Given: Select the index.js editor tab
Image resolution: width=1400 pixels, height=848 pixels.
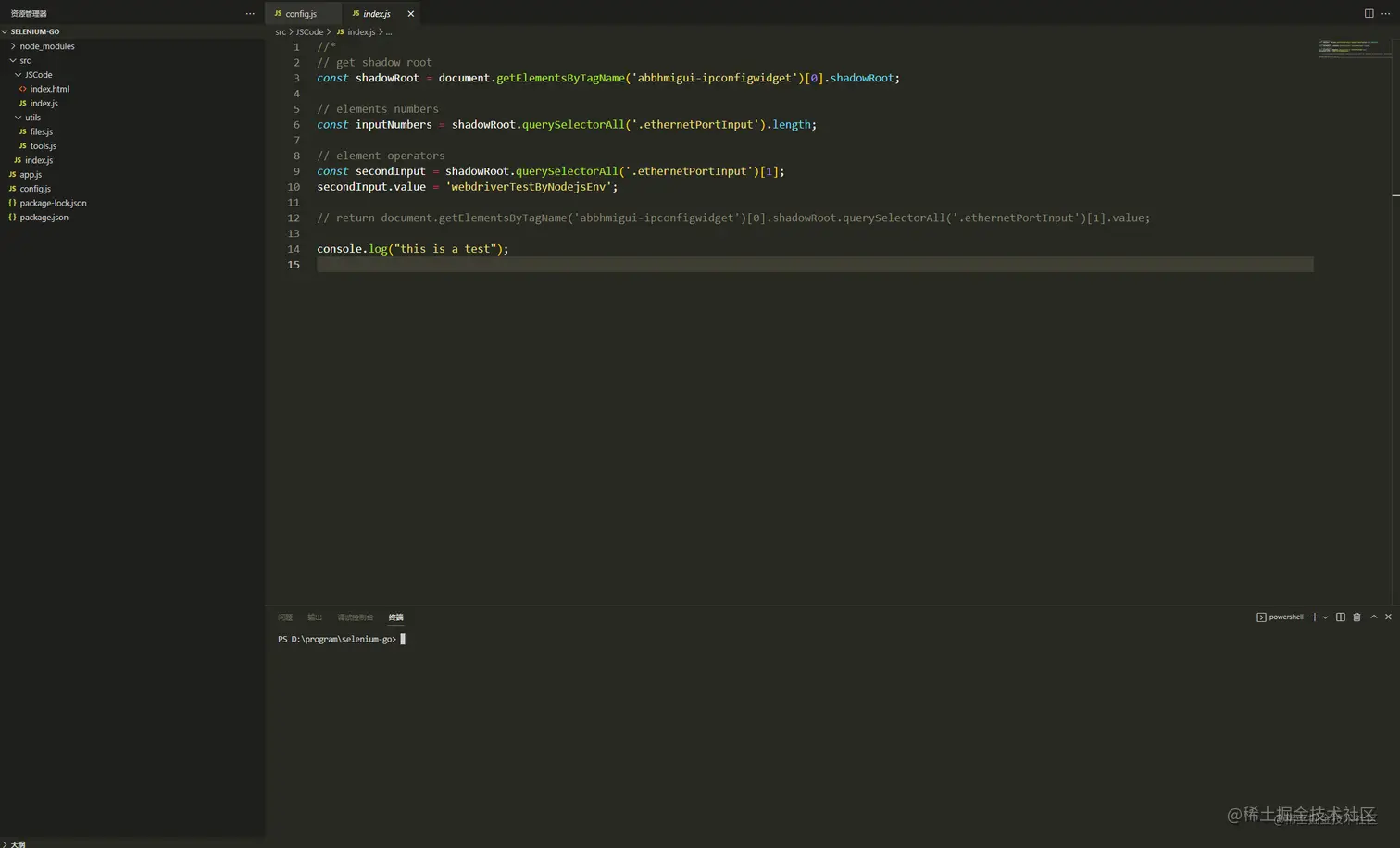Looking at the screenshot, I should click(377, 14).
